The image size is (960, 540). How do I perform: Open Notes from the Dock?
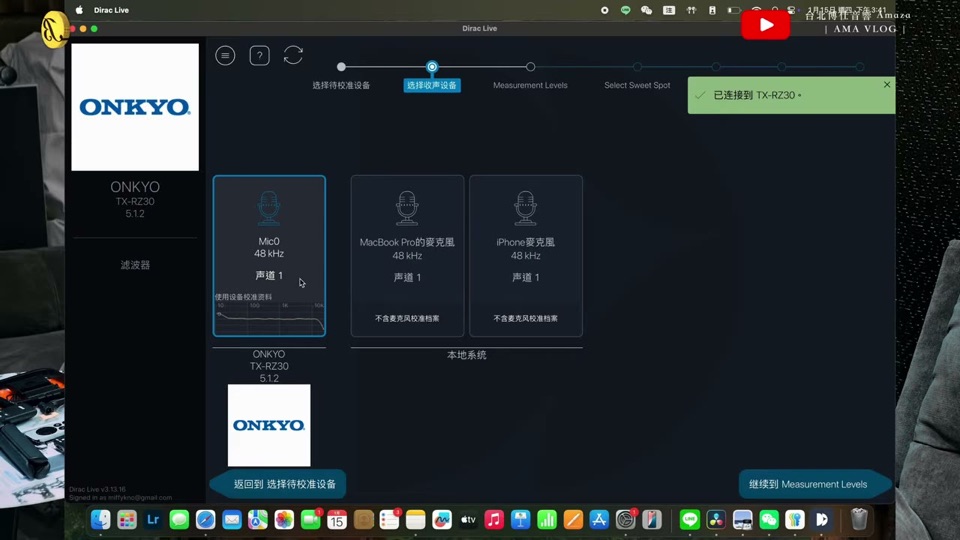[416, 520]
